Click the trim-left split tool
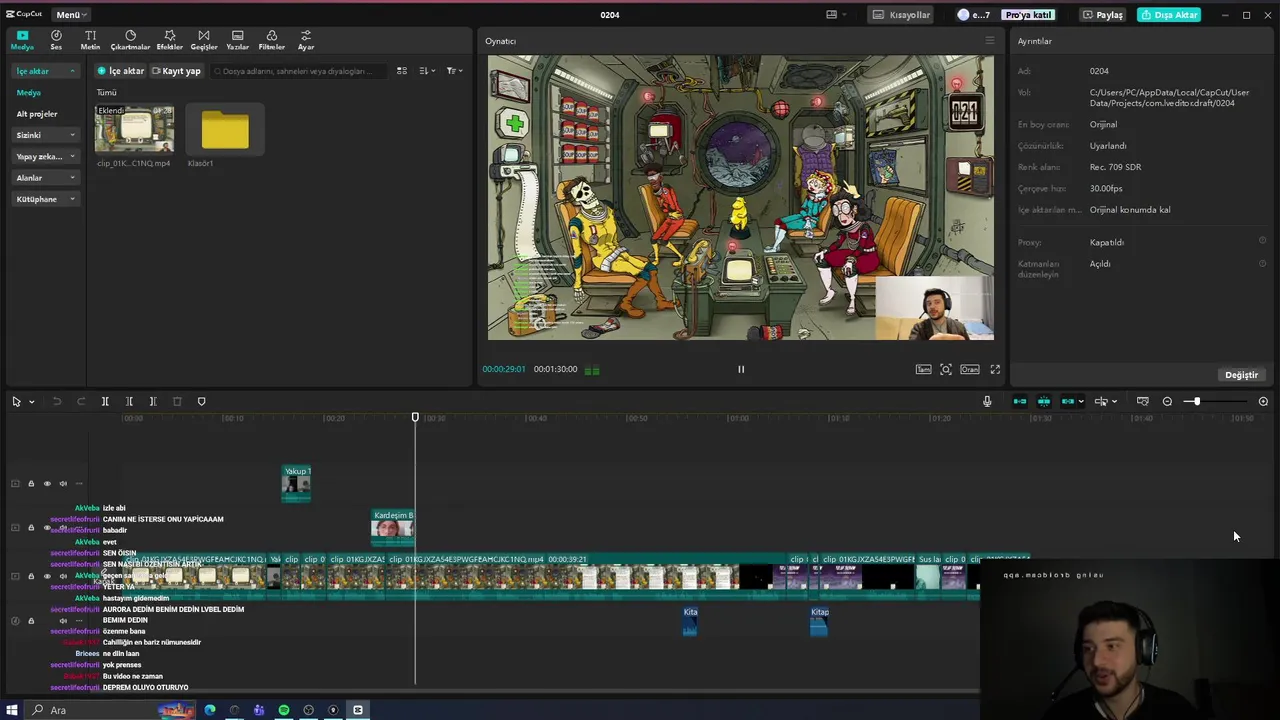Image resolution: width=1280 pixels, height=720 pixels. tap(129, 401)
